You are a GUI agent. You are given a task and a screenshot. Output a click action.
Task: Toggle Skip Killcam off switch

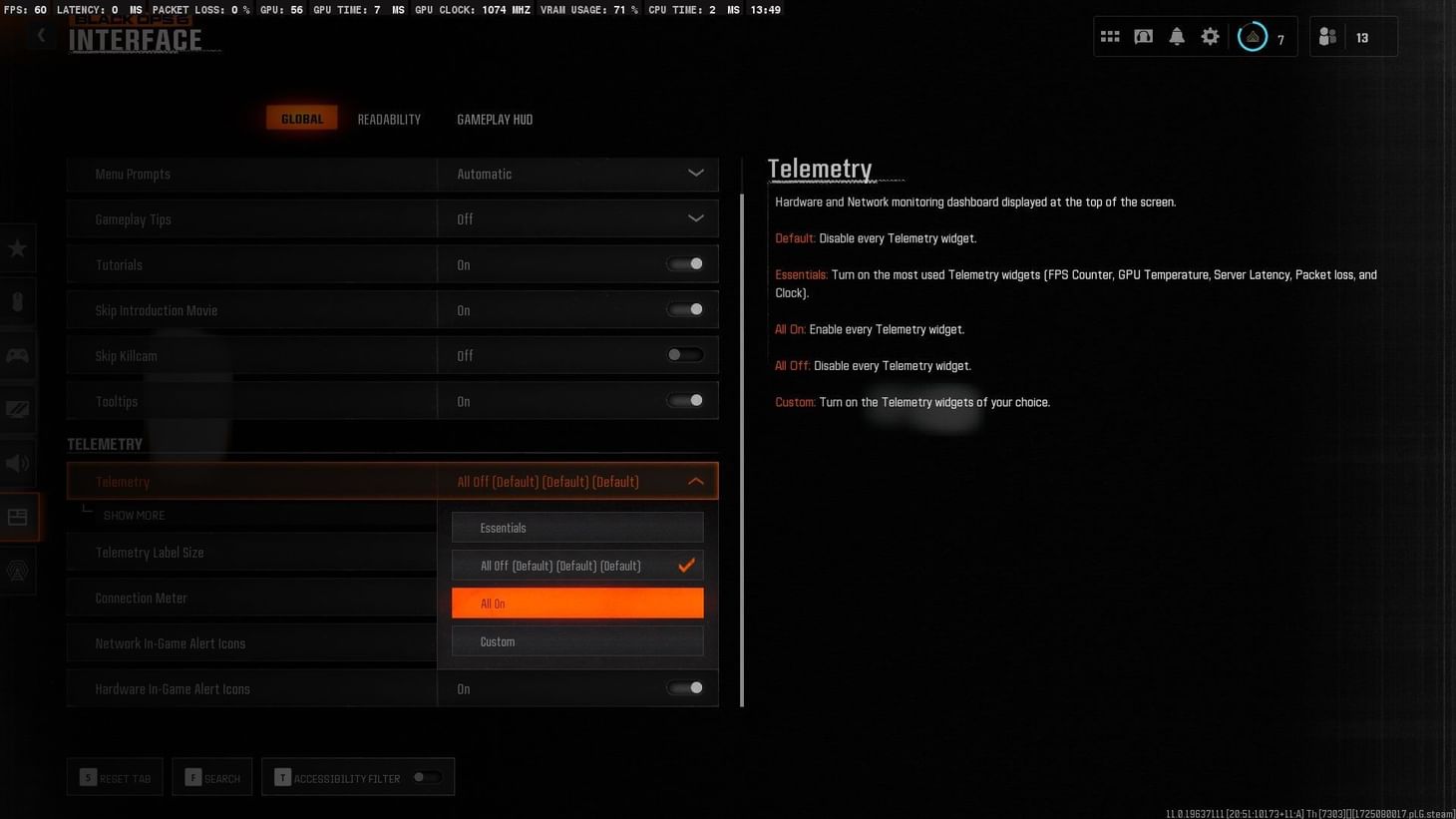[685, 354]
